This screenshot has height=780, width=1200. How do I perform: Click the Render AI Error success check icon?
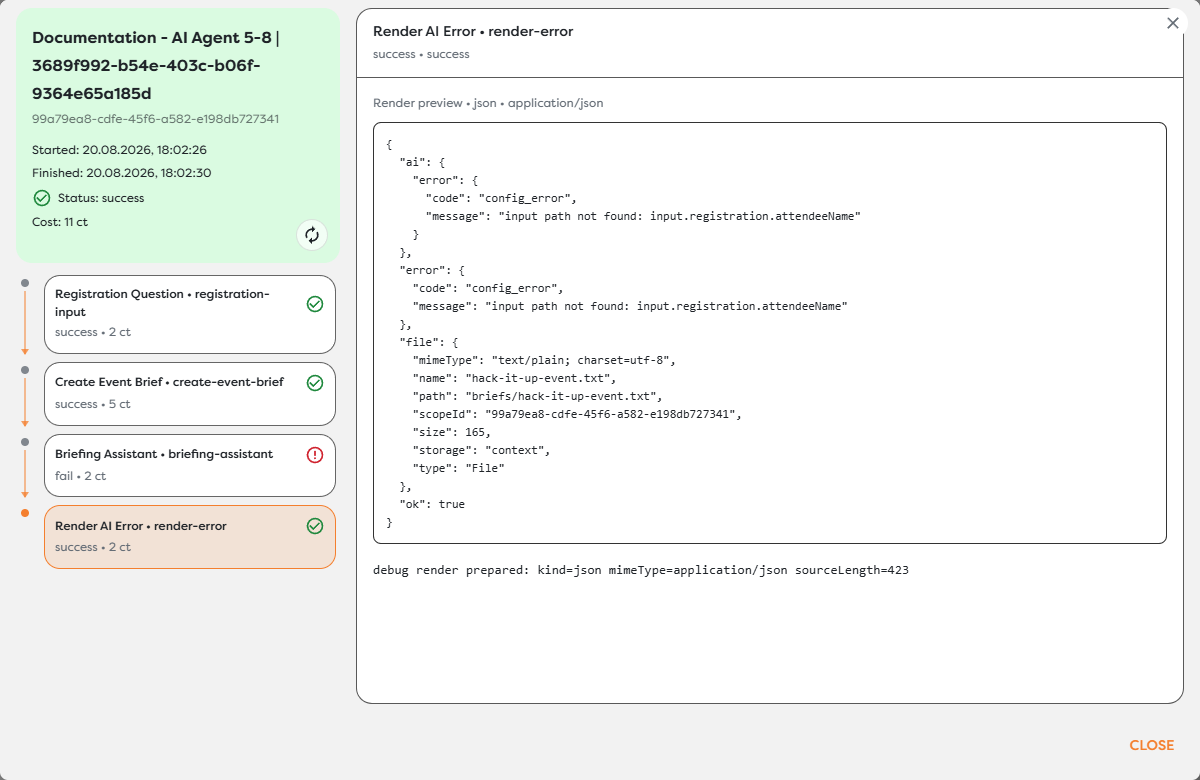click(315, 526)
